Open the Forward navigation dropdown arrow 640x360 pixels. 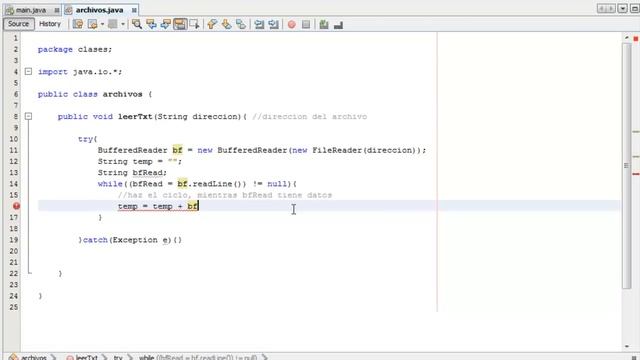(123, 24)
